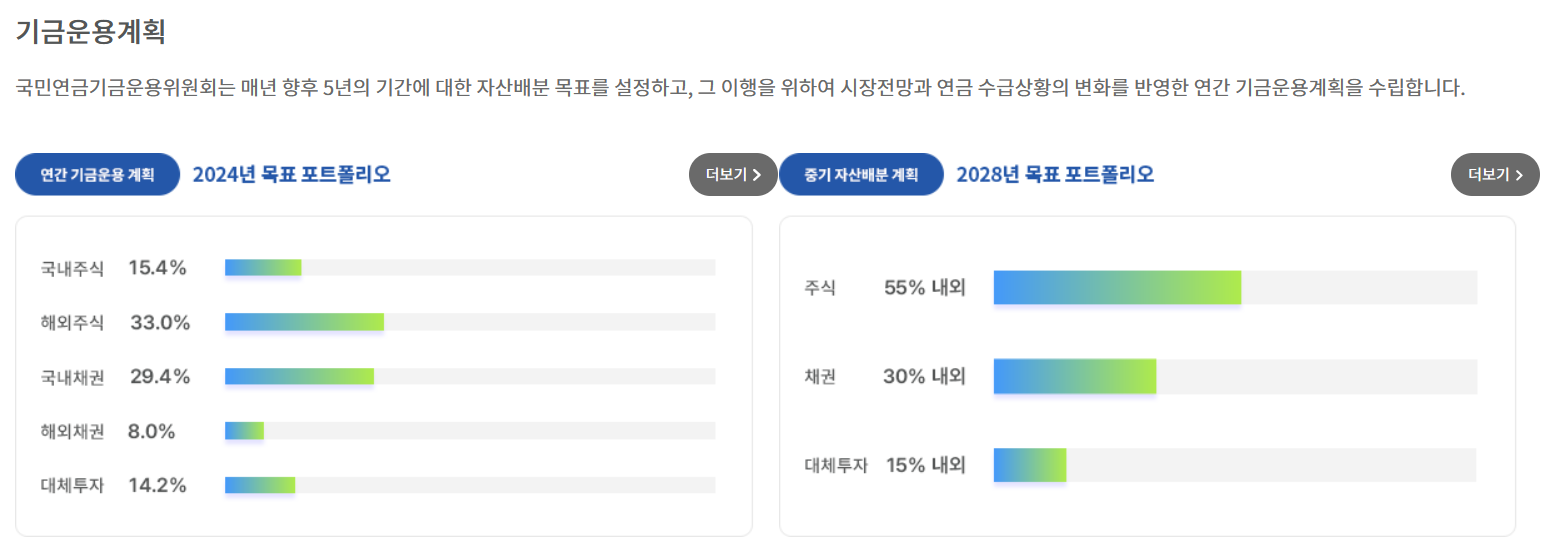Click the 기금운용계획 page title
The height and width of the screenshot is (547, 1548).
point(90,31)
